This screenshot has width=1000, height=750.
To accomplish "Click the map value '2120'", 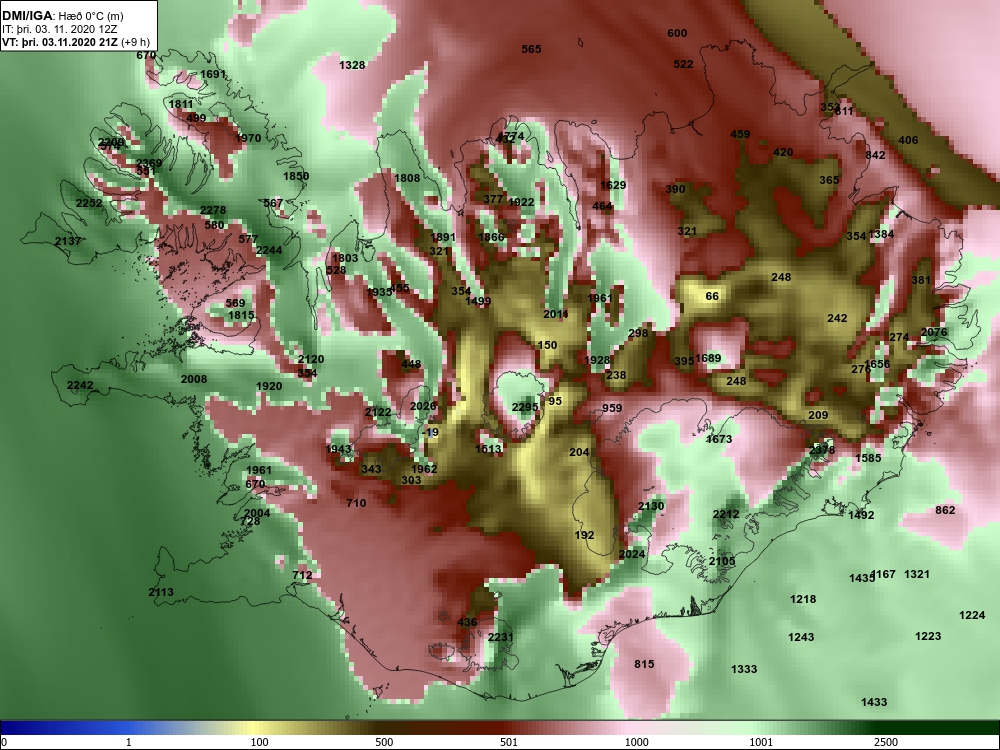I will 311,359.
